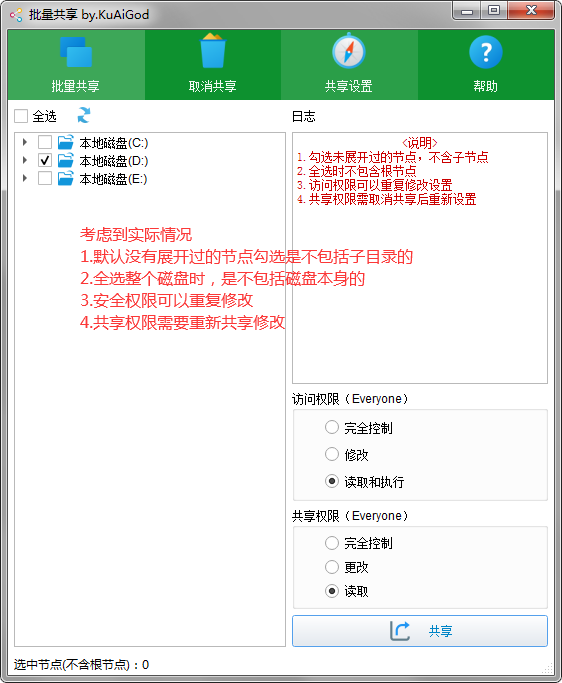
Task: Switch to the 取消共享 tab
Action: [x=213, y=65]
